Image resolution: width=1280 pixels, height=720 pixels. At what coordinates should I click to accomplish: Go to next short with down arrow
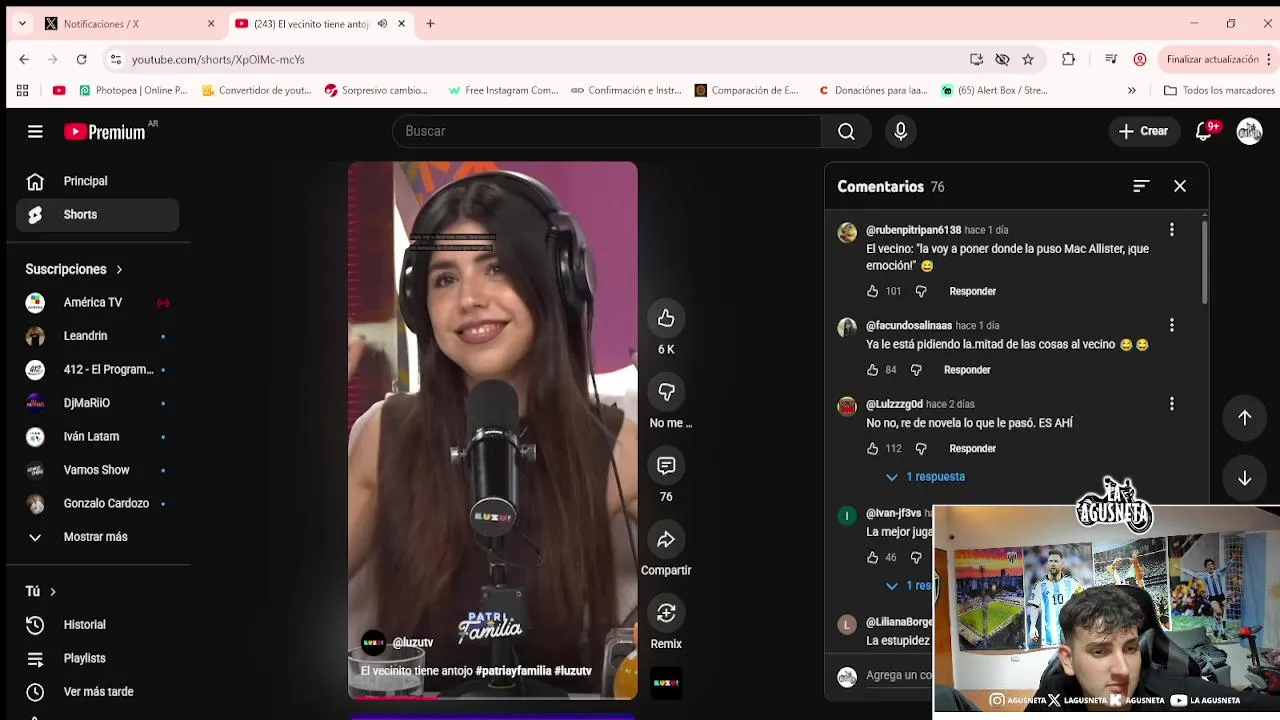tap(1245, 479)
